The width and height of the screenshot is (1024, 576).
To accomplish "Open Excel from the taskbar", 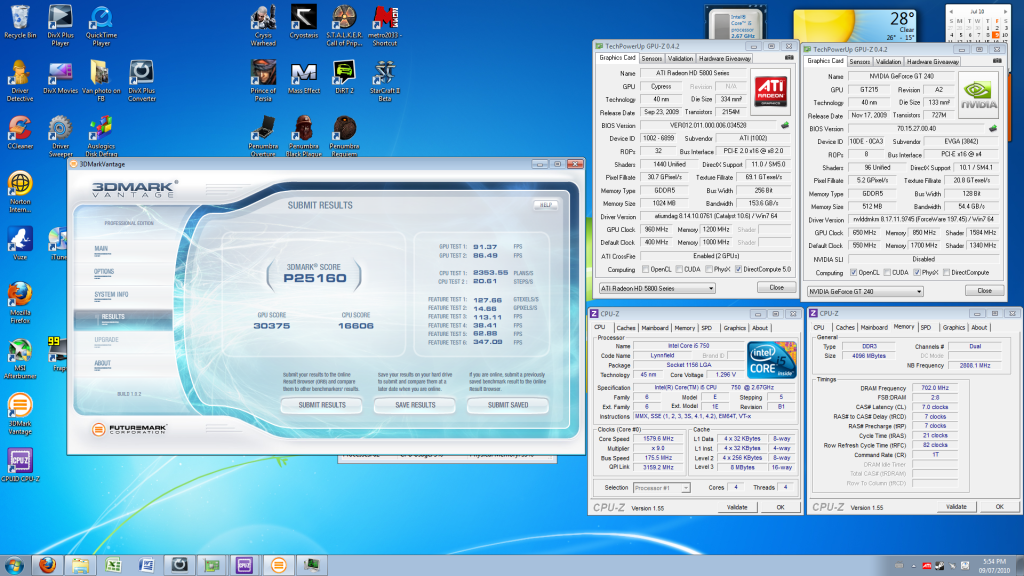I will point(114,565).
